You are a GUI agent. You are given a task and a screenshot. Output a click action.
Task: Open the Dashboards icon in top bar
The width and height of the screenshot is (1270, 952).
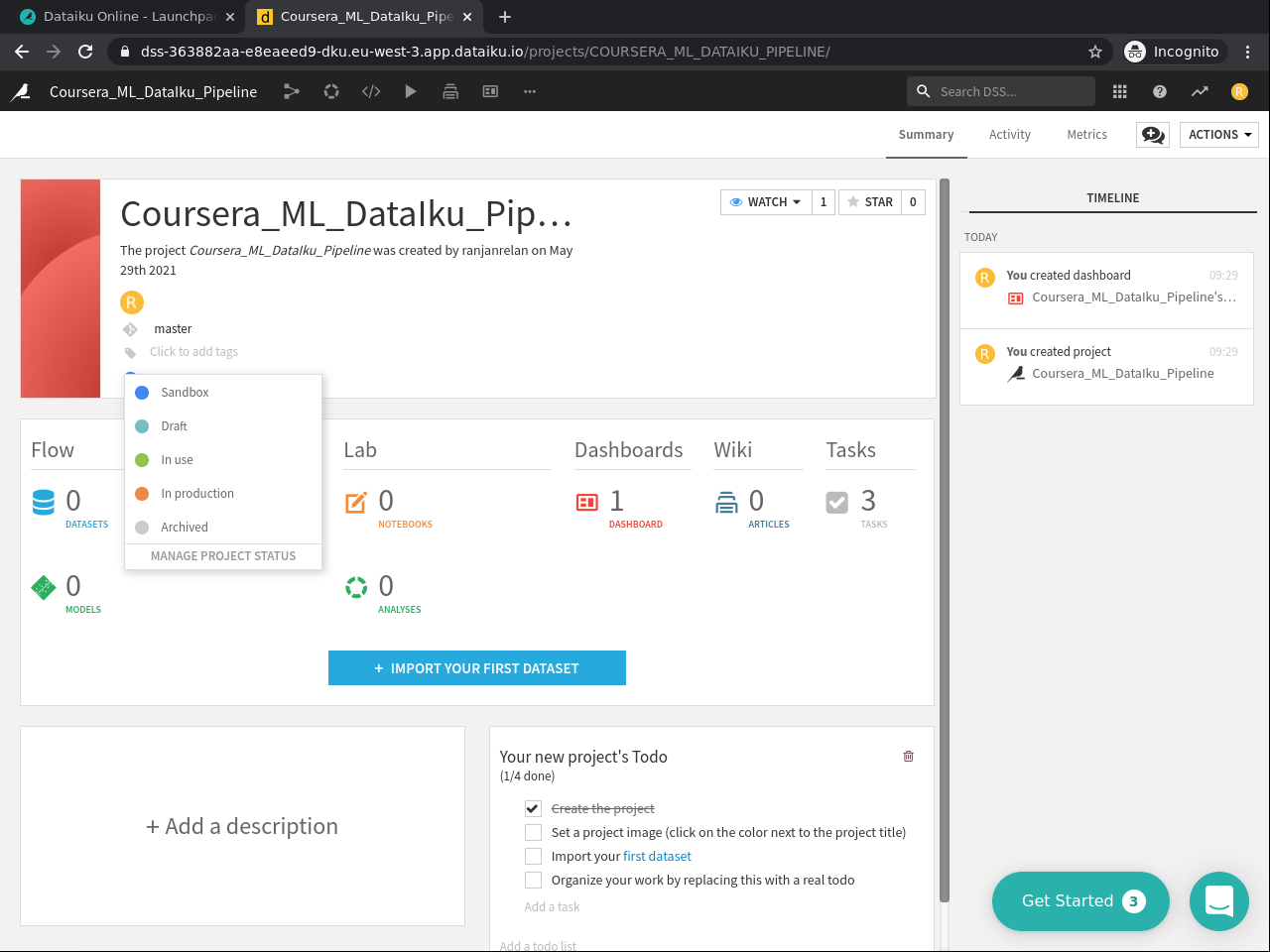tap(490, 91)
